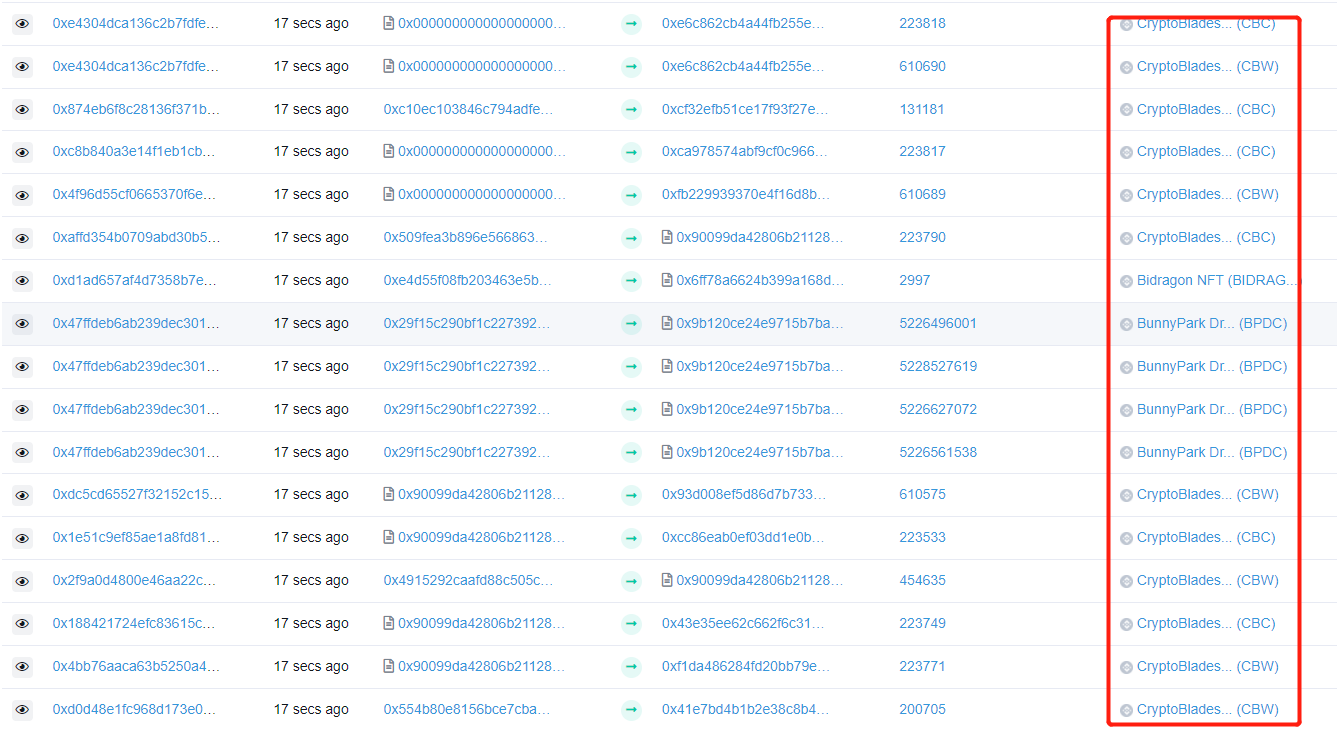Viewport: 1337px width, 730px height.
Task: Click the eye icon beside hash 0x4bb76aaca63b5250a4
Action: [x=22, y=667]
